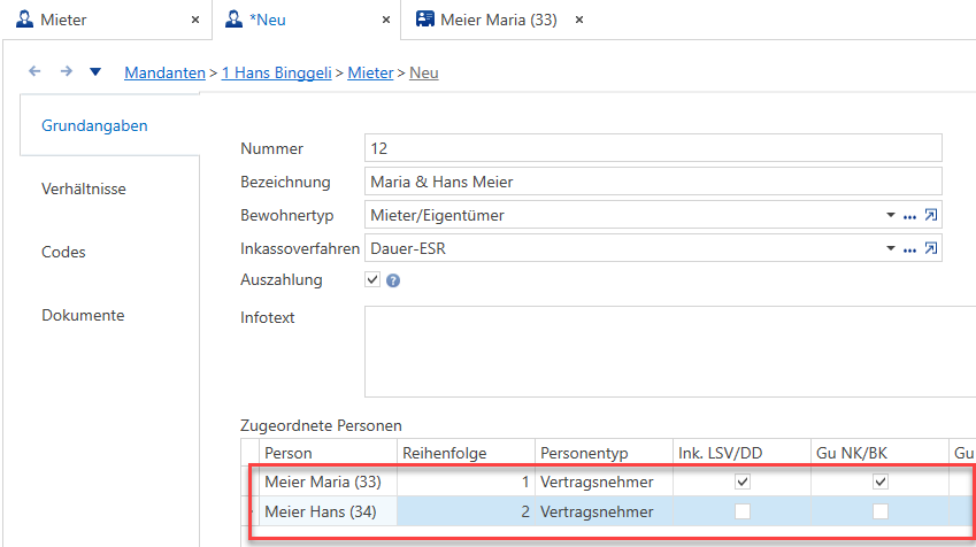Uncheck Gu NK/BK for Meier Maria
This screenshot has height=547, width=976.
point(880,481)
